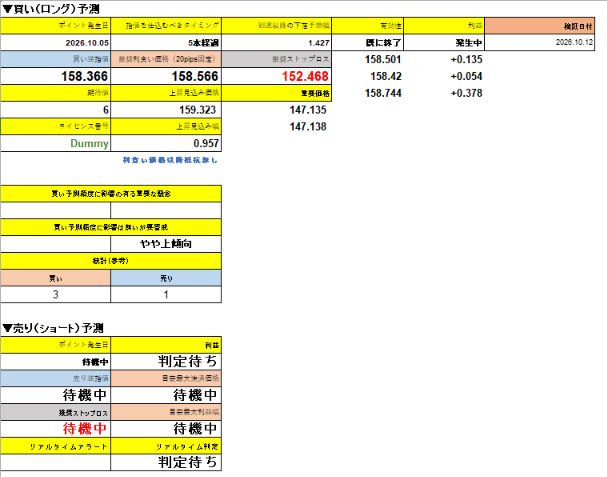Viewport: 607px width, 477px height.
Task: Select the リアルタイム判定 header cell
Action: pos(166,446)
